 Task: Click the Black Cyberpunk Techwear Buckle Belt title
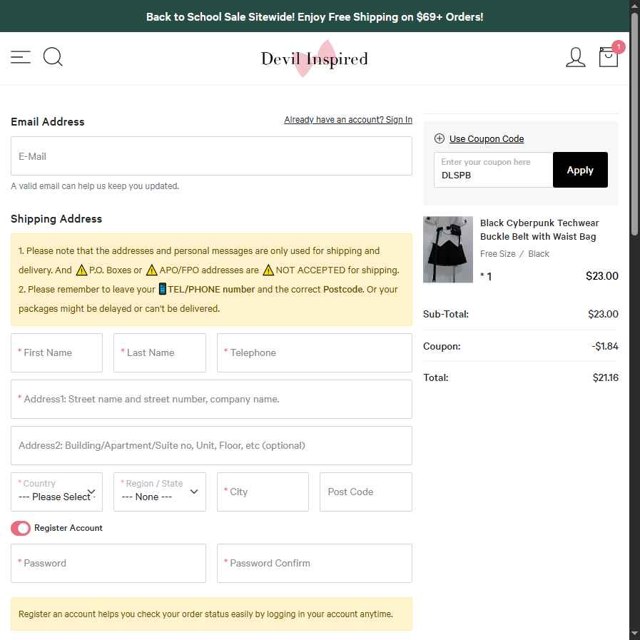[539, 230]
